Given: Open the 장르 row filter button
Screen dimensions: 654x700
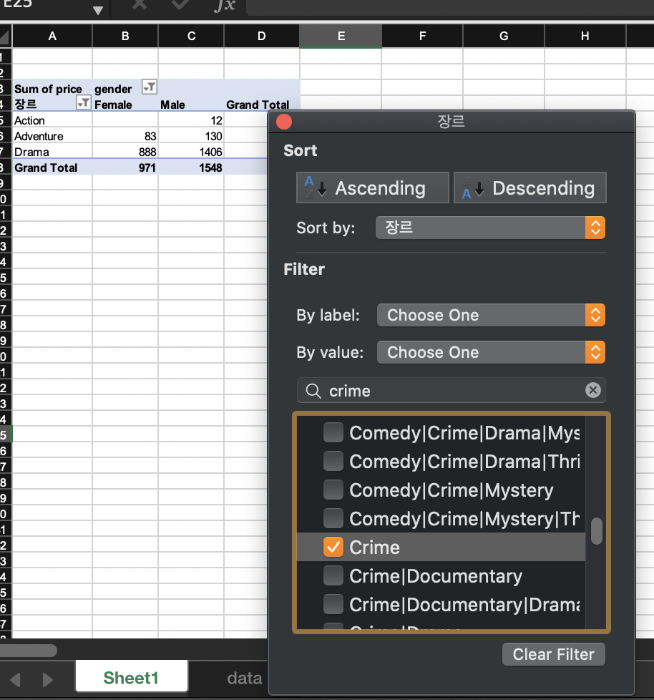Looking at the screenshot, I should point(83,103).
